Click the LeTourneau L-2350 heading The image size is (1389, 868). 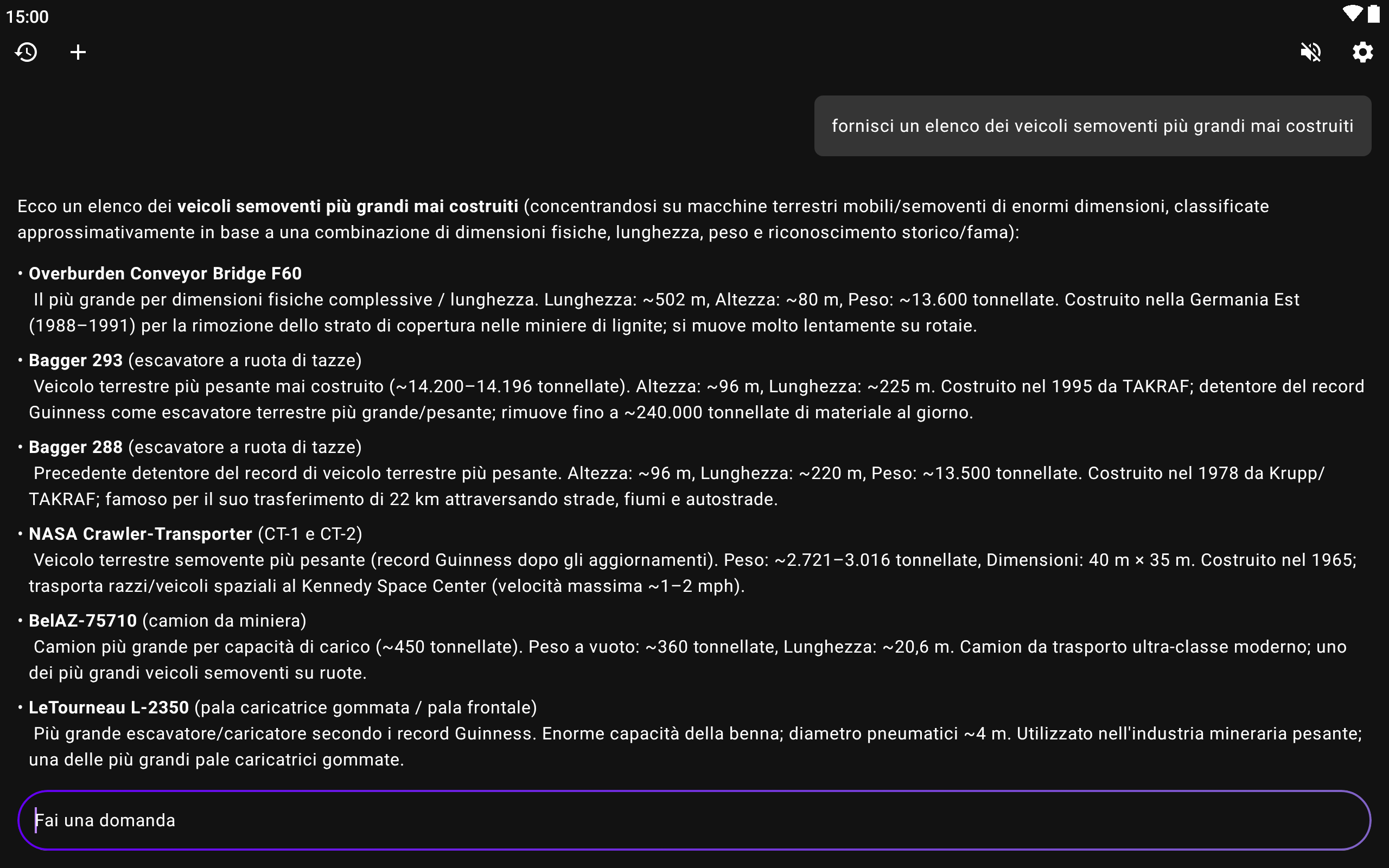point(109,707)
